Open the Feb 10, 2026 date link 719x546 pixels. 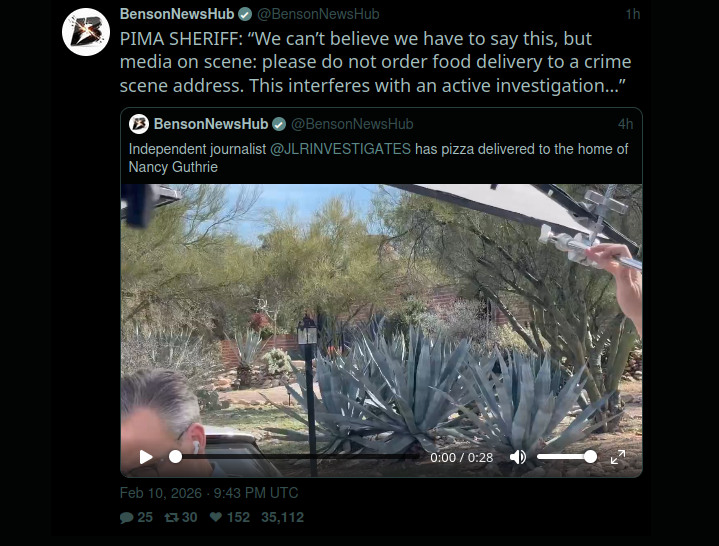pyautogui.click(x=209, y=493)
